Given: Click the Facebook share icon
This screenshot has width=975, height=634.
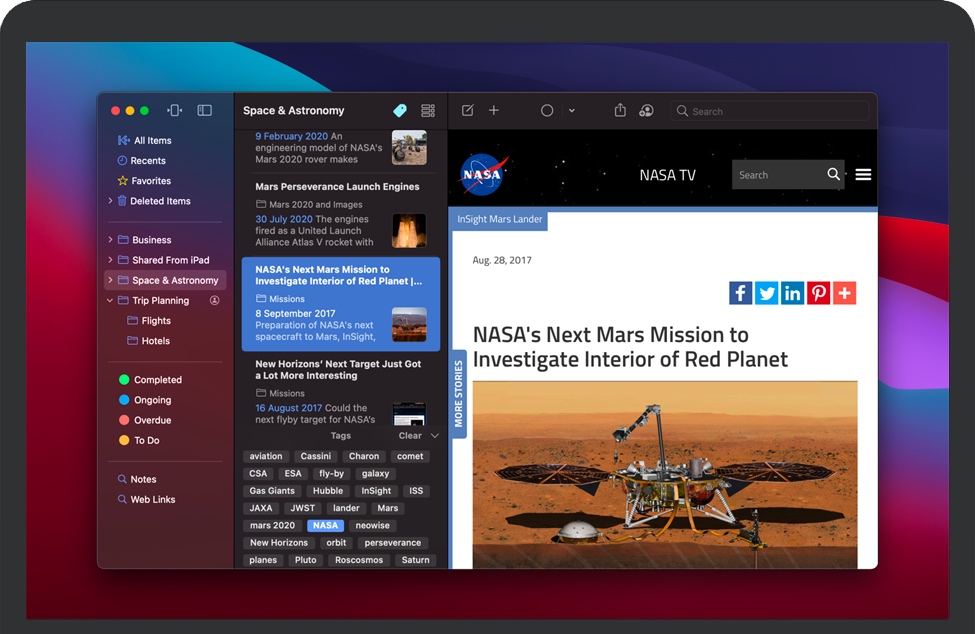Looking at the screenshot, I should (740, 293).
